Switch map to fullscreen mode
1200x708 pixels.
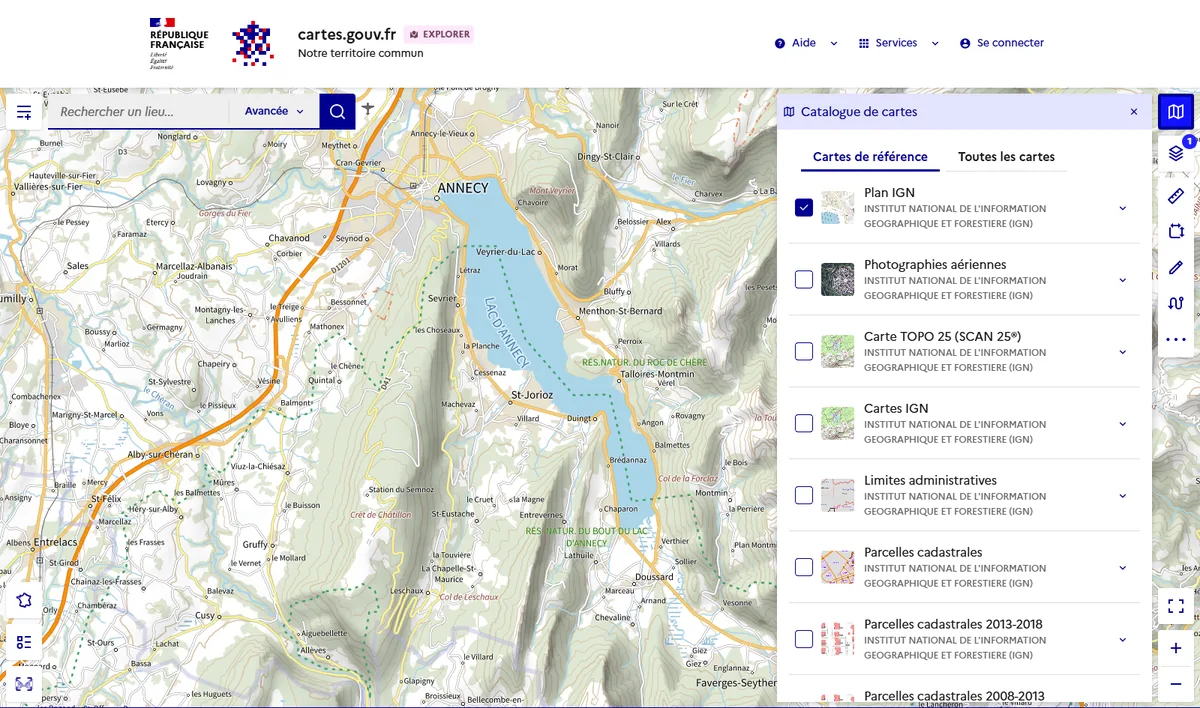point(1176,606)
